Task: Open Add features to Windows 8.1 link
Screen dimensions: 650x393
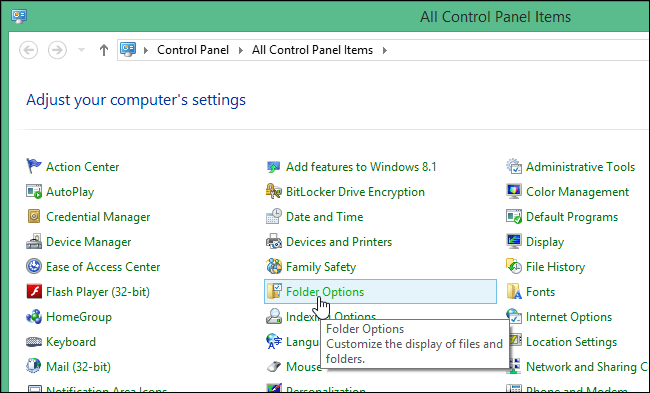Action: tap(361, 167)
